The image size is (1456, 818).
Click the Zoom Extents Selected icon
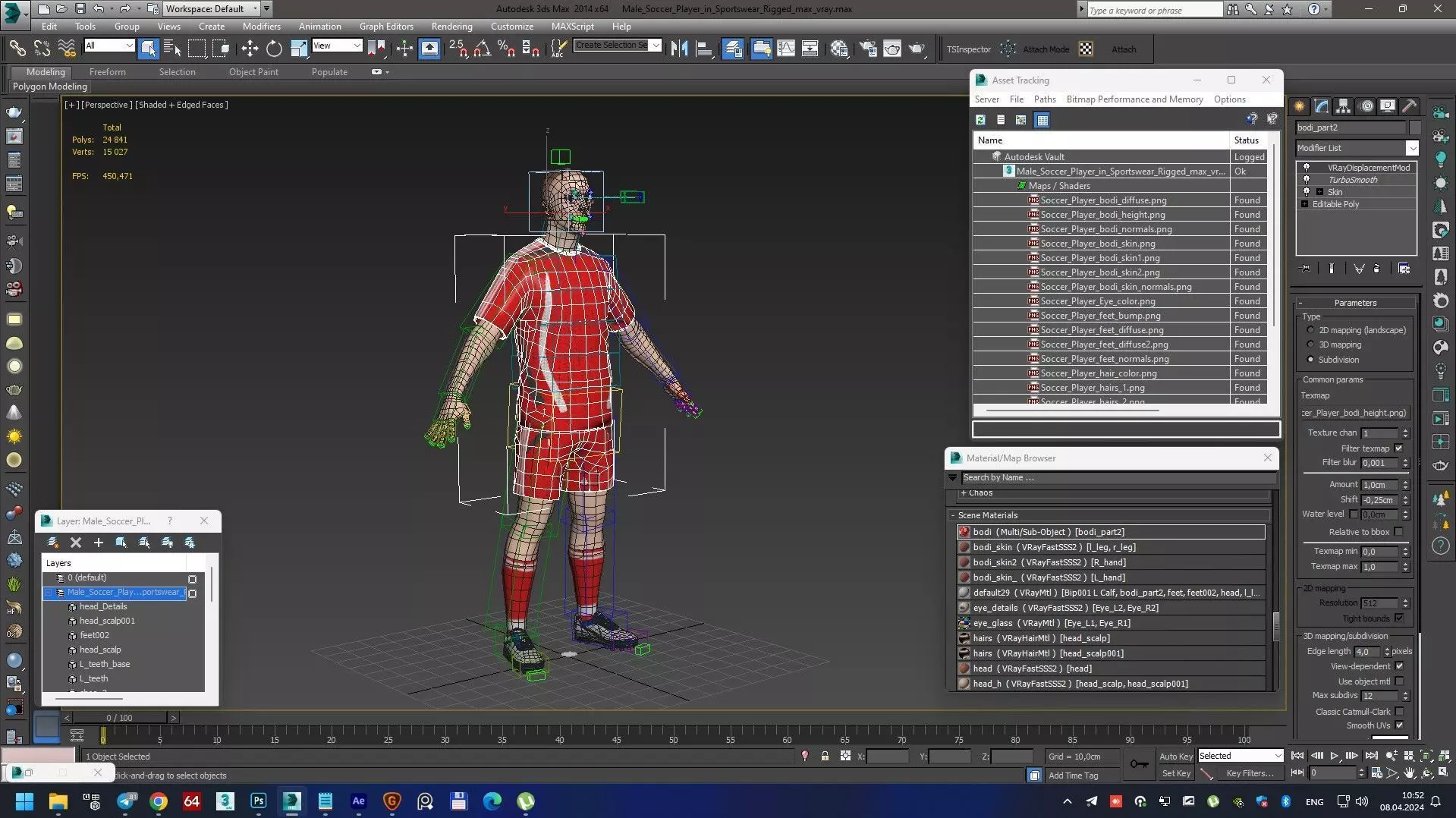(x=1427, y=757)
